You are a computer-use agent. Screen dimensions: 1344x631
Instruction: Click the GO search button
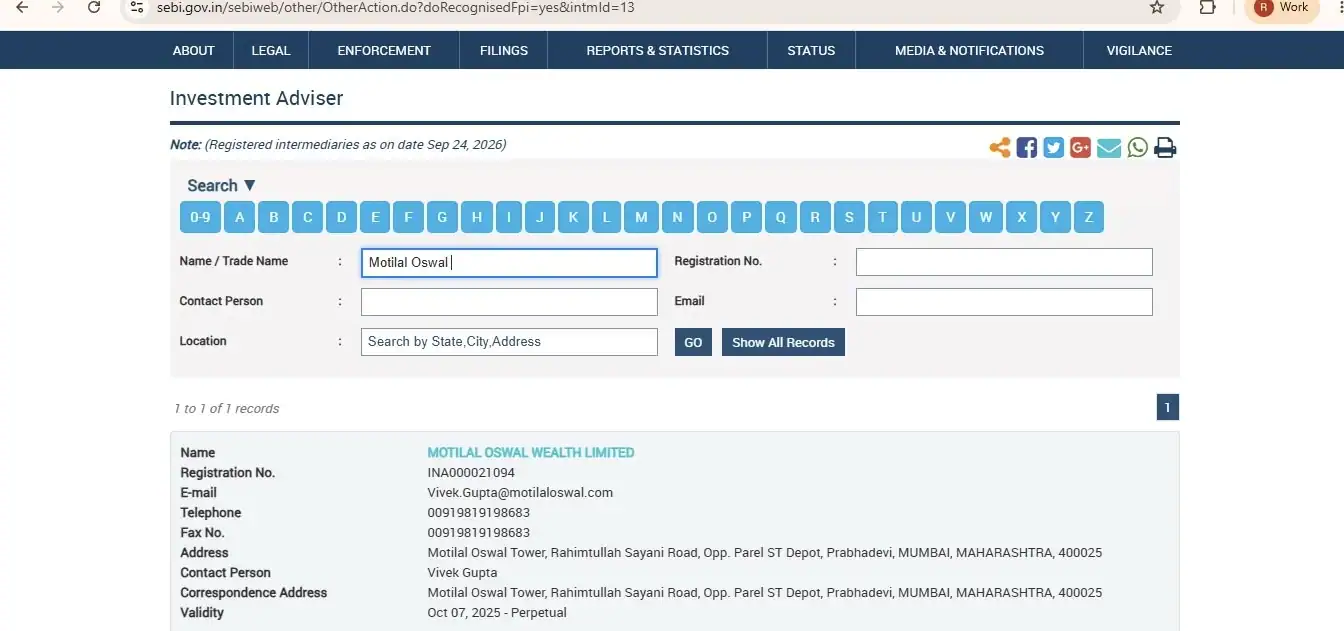(x=693, y=342)
